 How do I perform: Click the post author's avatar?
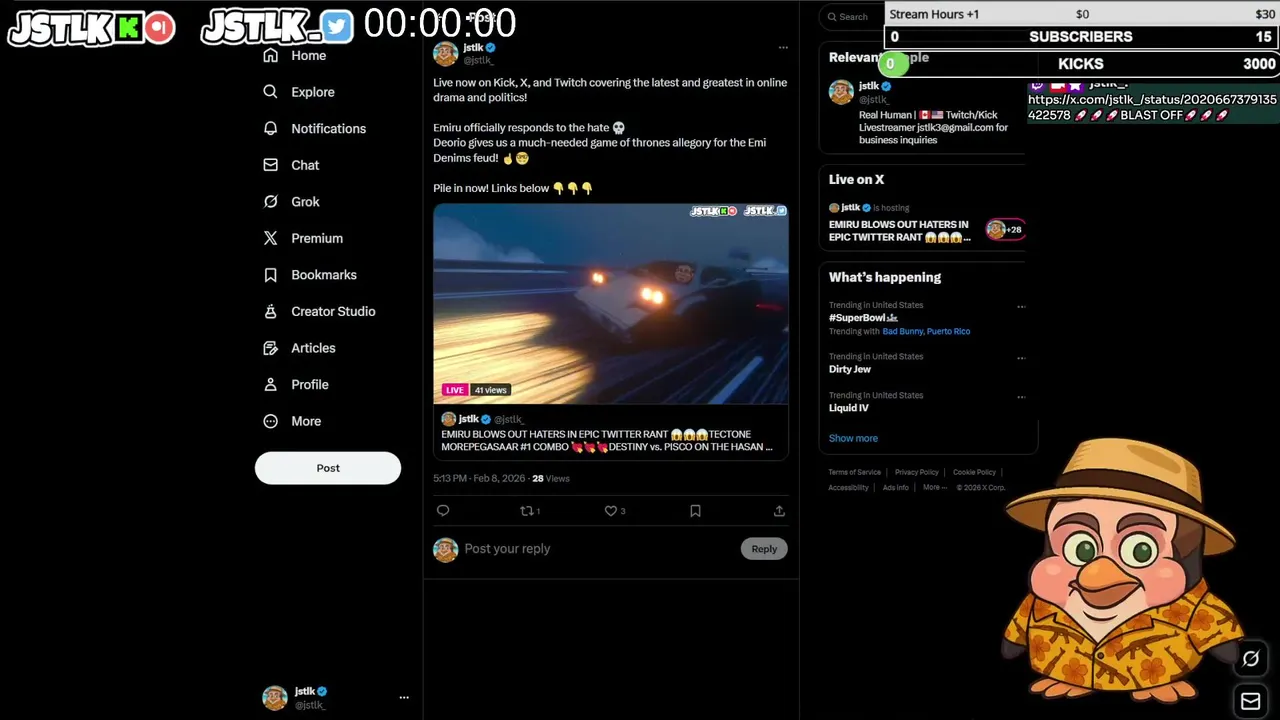point(446,54)
